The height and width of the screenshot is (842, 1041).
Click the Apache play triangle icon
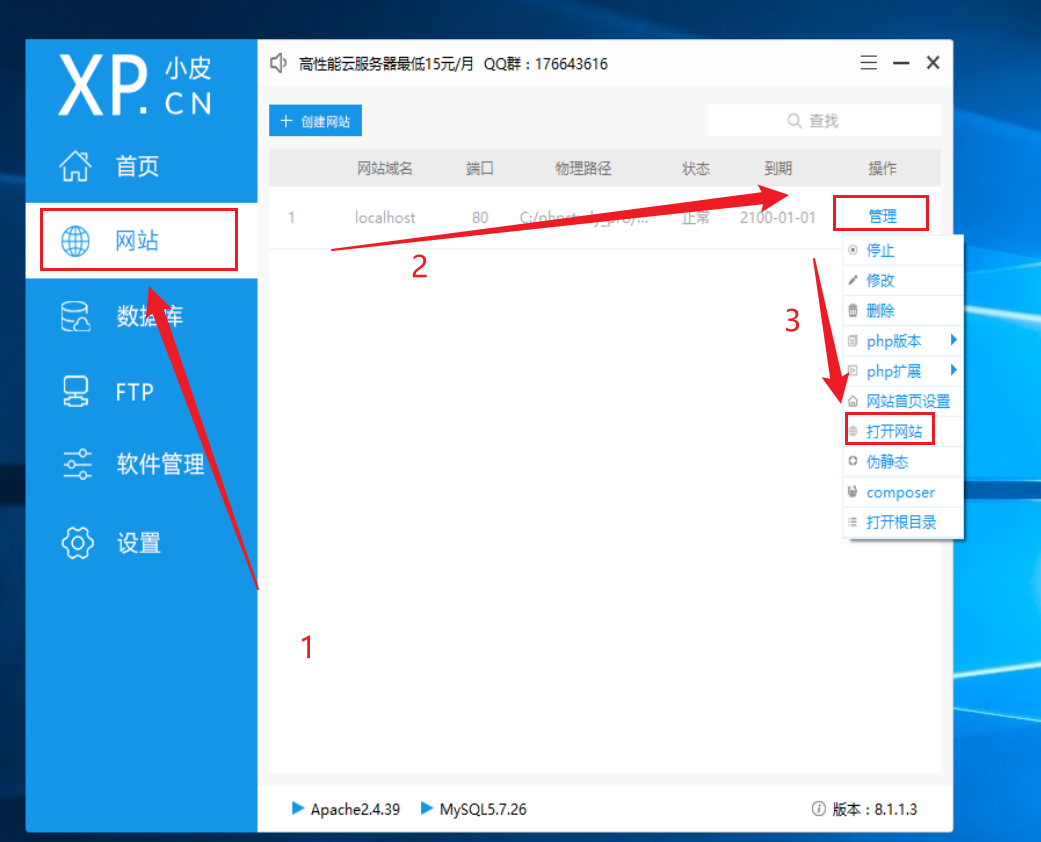tap(297, 808)
